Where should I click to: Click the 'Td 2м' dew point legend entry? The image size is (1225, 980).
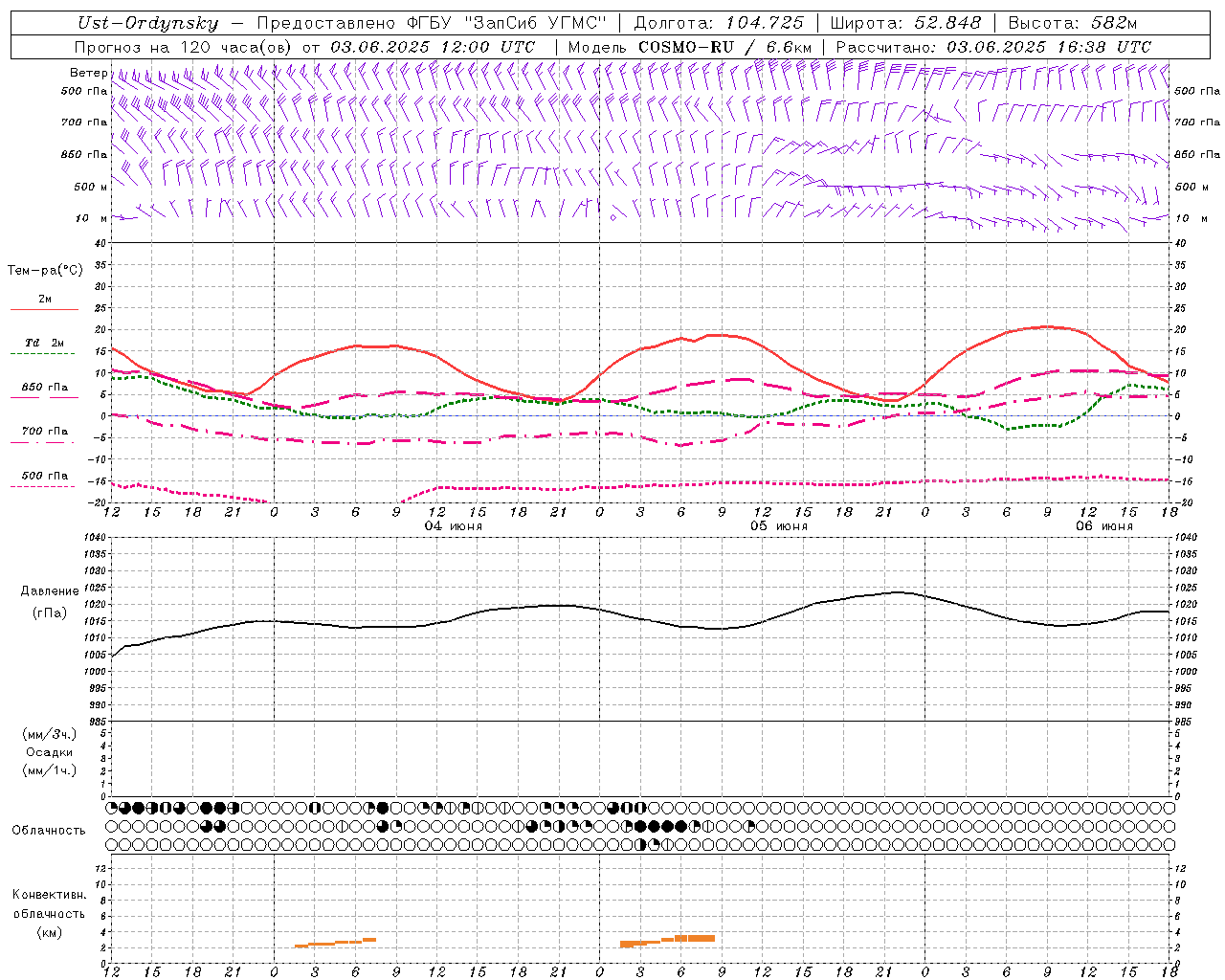tap(44, 348)
